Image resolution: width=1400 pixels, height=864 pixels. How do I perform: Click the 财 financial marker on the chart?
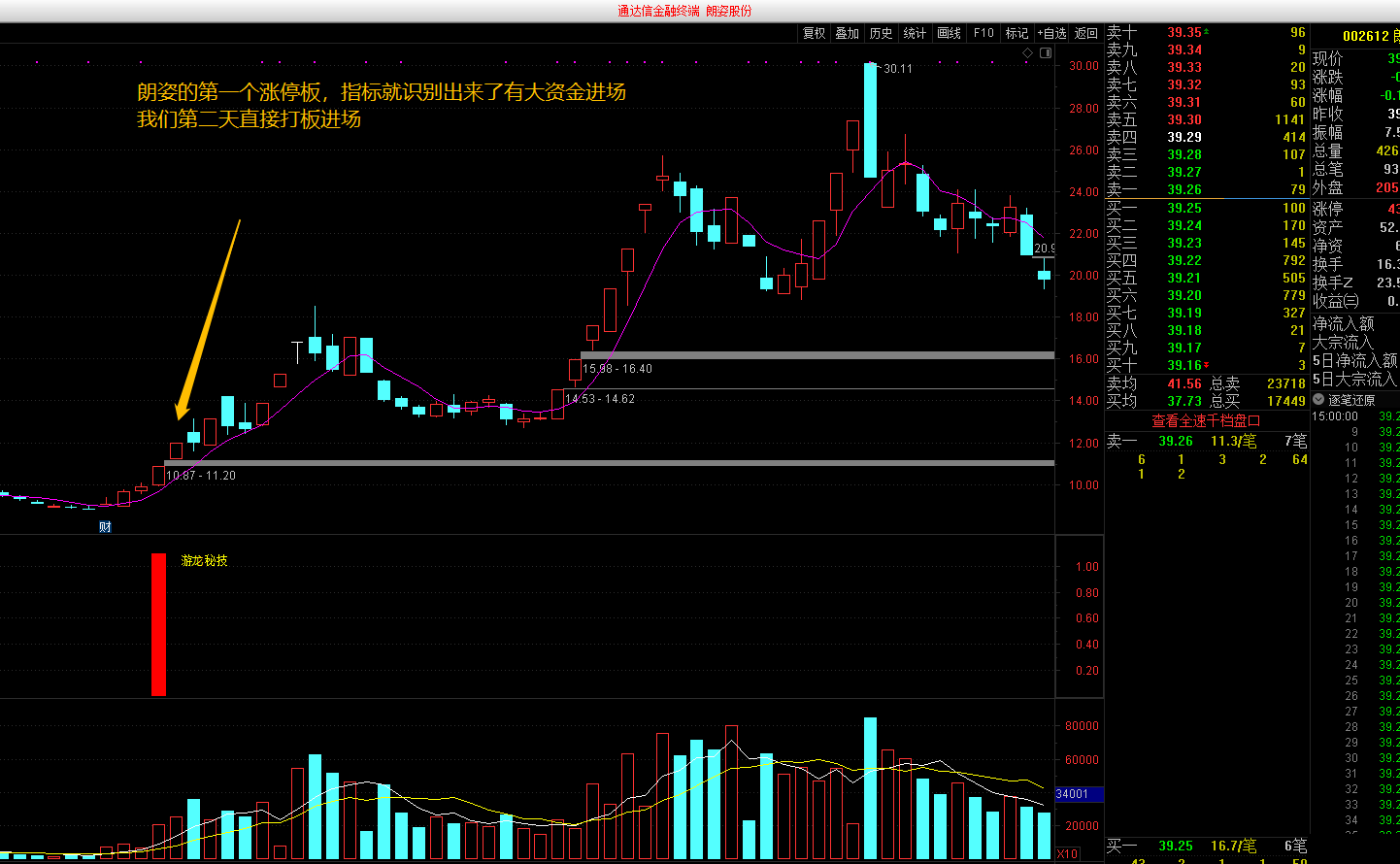(105, 527)
